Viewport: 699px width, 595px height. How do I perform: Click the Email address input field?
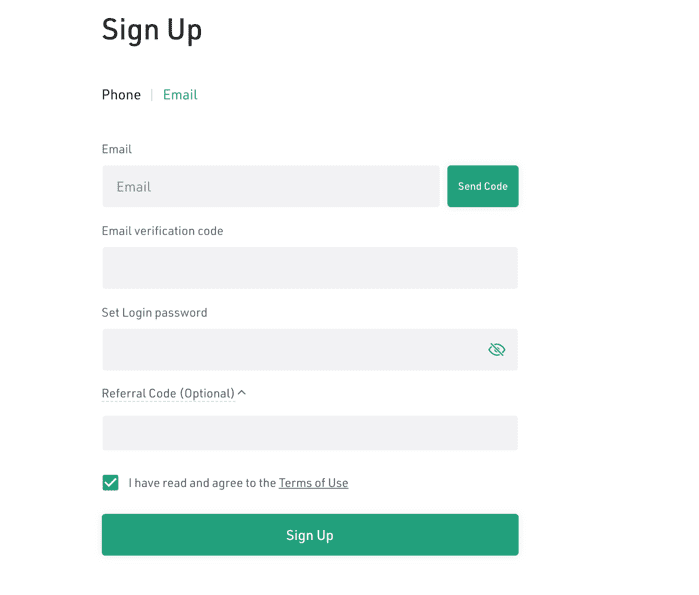(270, 187)
